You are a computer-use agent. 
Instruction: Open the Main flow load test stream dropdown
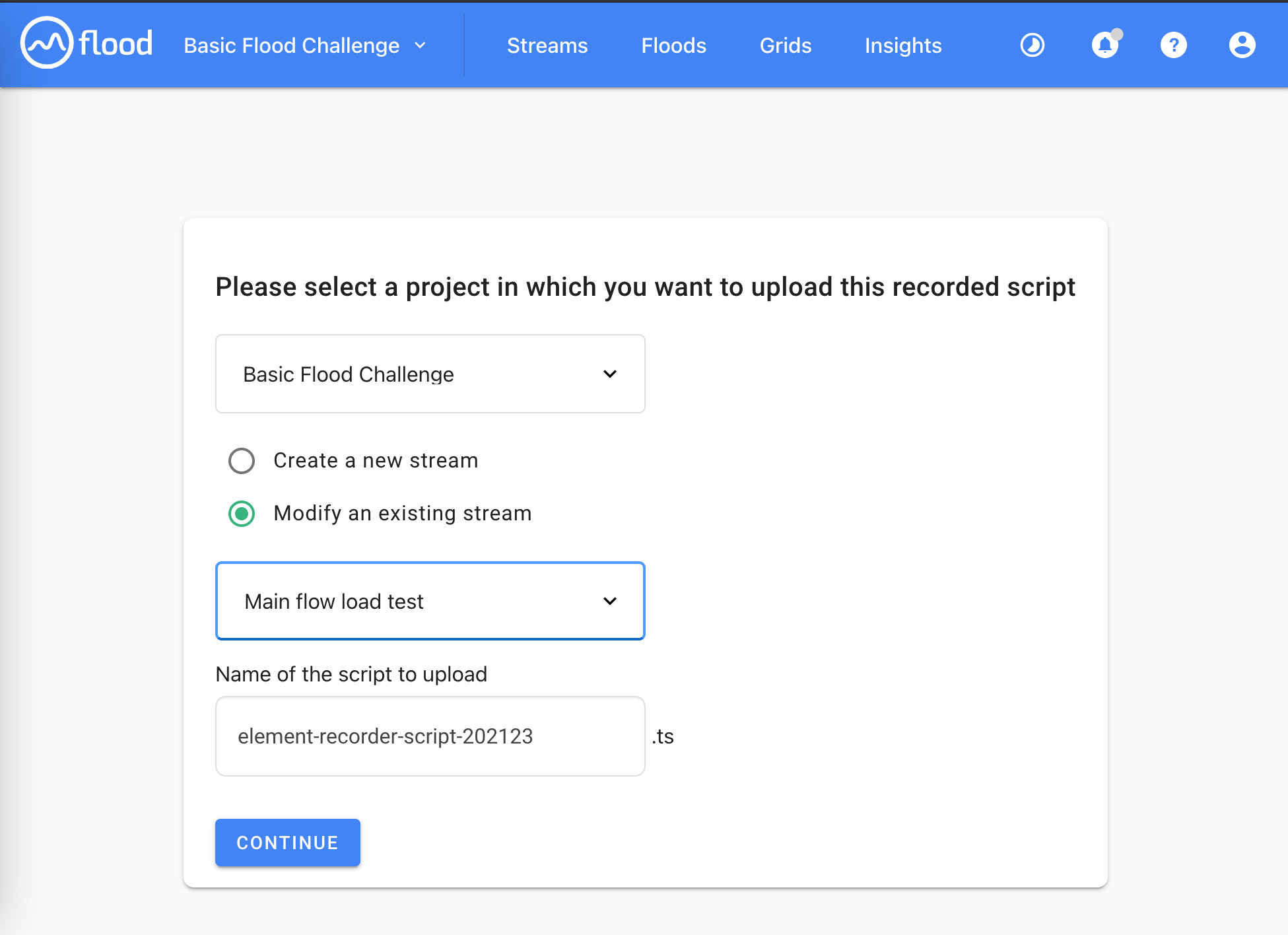pos(430,601)
